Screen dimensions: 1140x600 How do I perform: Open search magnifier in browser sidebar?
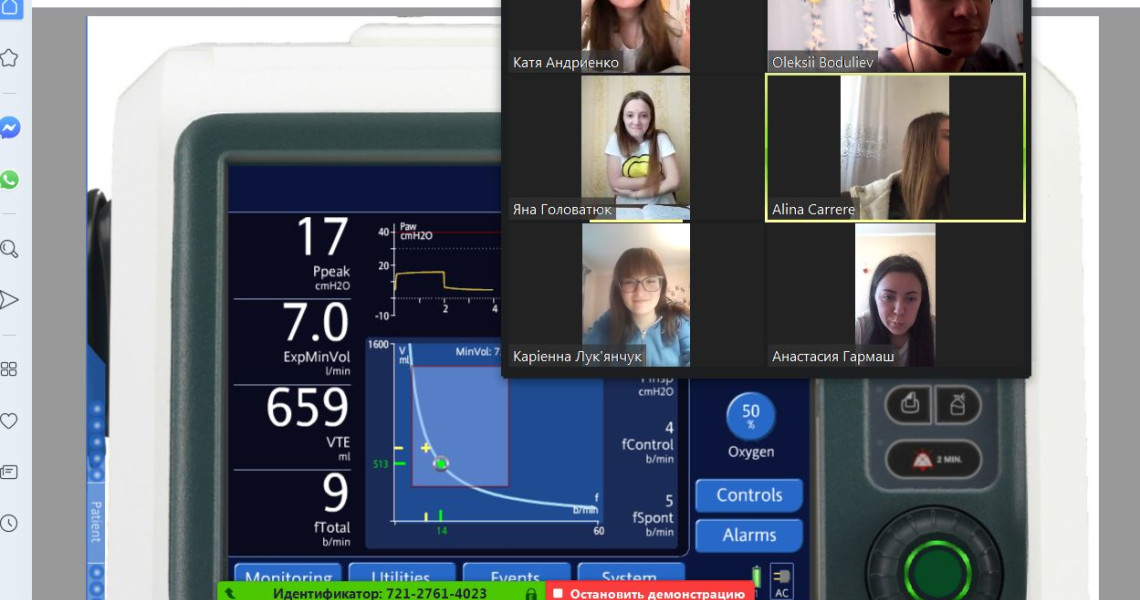click(9, 249)
